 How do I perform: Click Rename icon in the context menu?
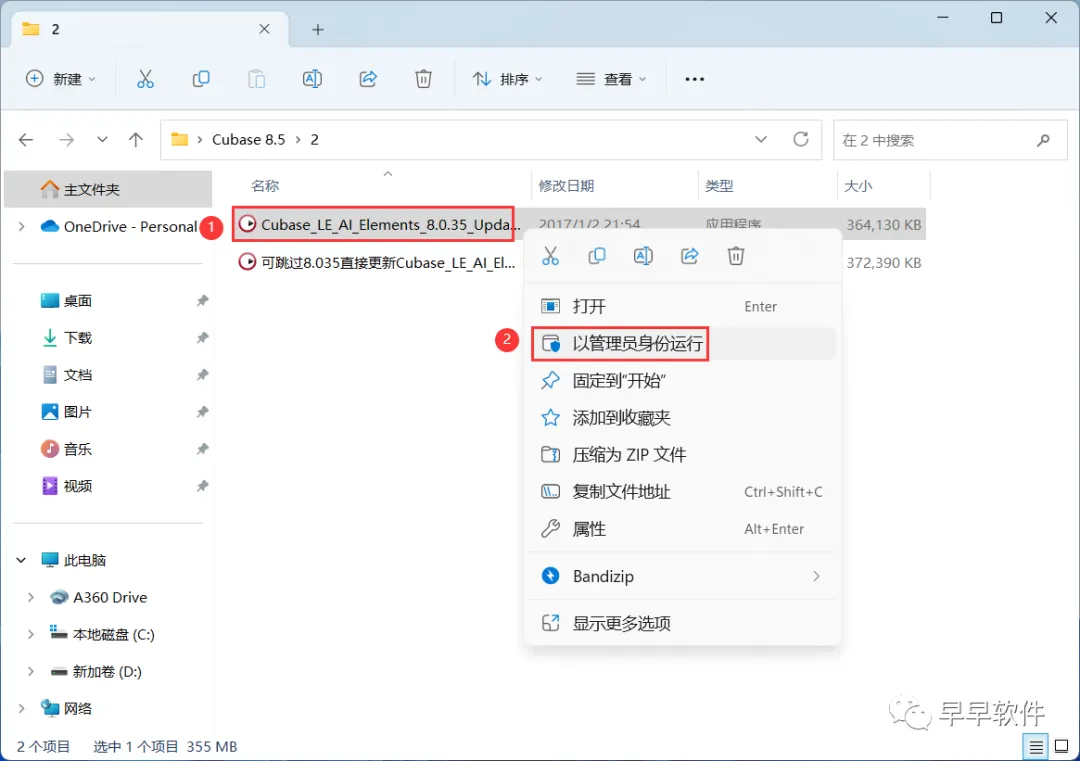(x=643, y=256)
